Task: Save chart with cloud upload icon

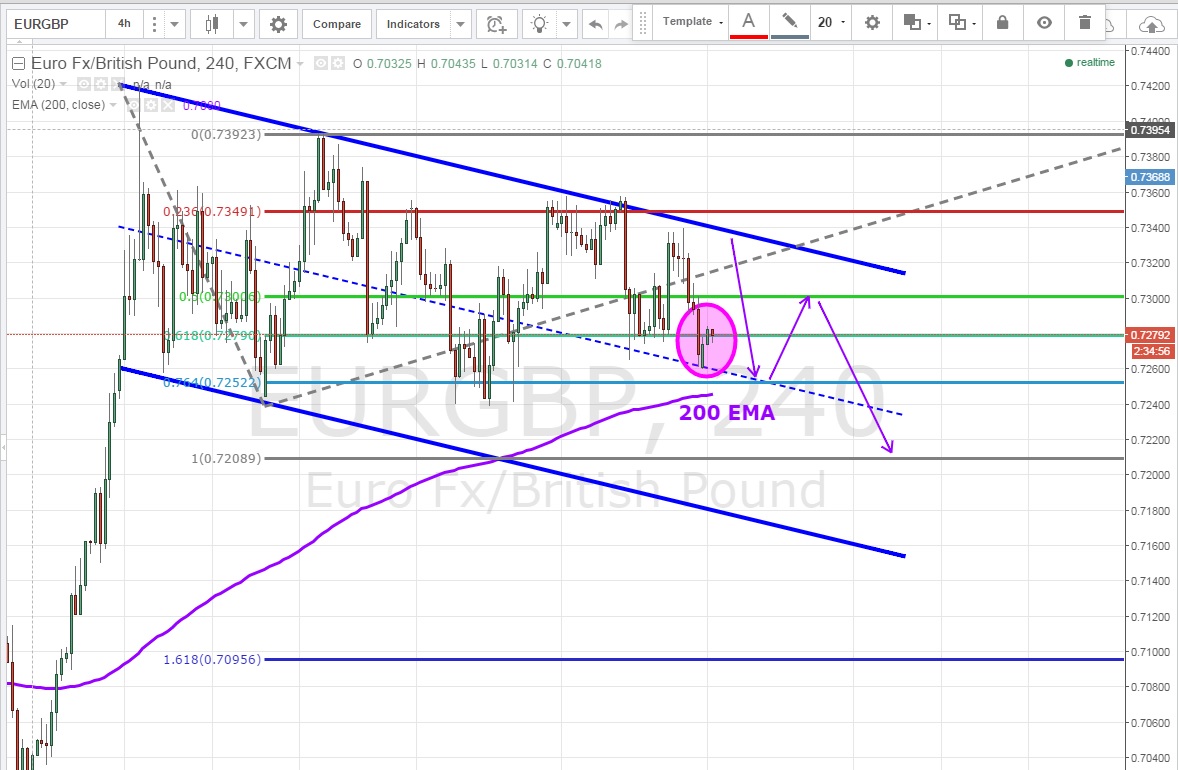Action: 1152,24
